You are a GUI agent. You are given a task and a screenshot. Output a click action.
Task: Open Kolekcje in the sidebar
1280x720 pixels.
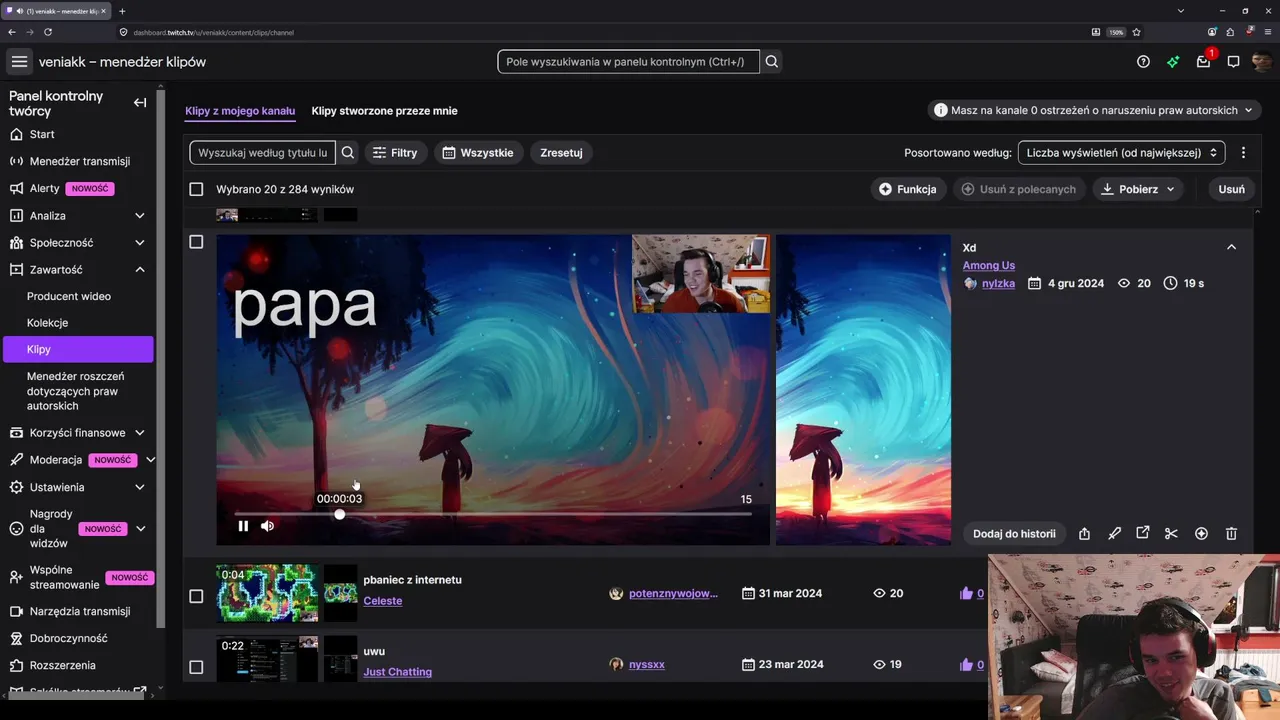point(47,323)
